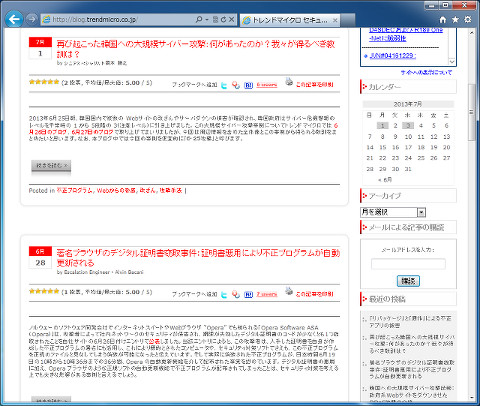Screen dimensions: 480x406
Task: Share the June 28 post on Twitter
Action: tap(224, 295)
